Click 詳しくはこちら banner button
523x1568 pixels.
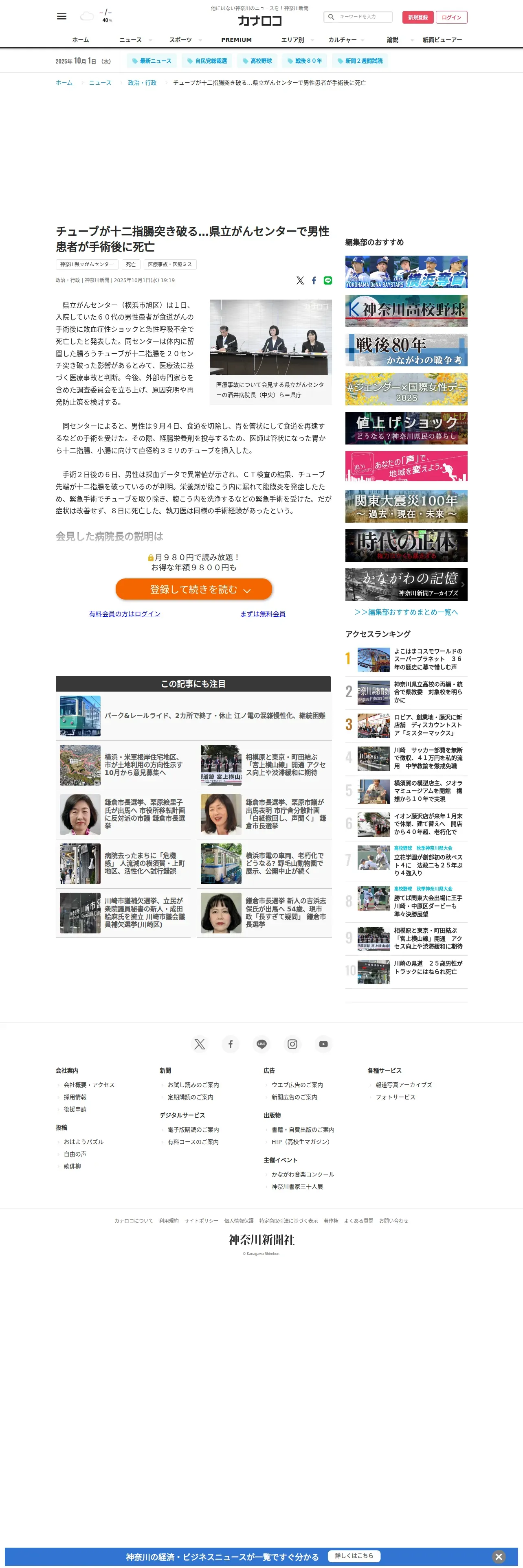pos(354,1556)
